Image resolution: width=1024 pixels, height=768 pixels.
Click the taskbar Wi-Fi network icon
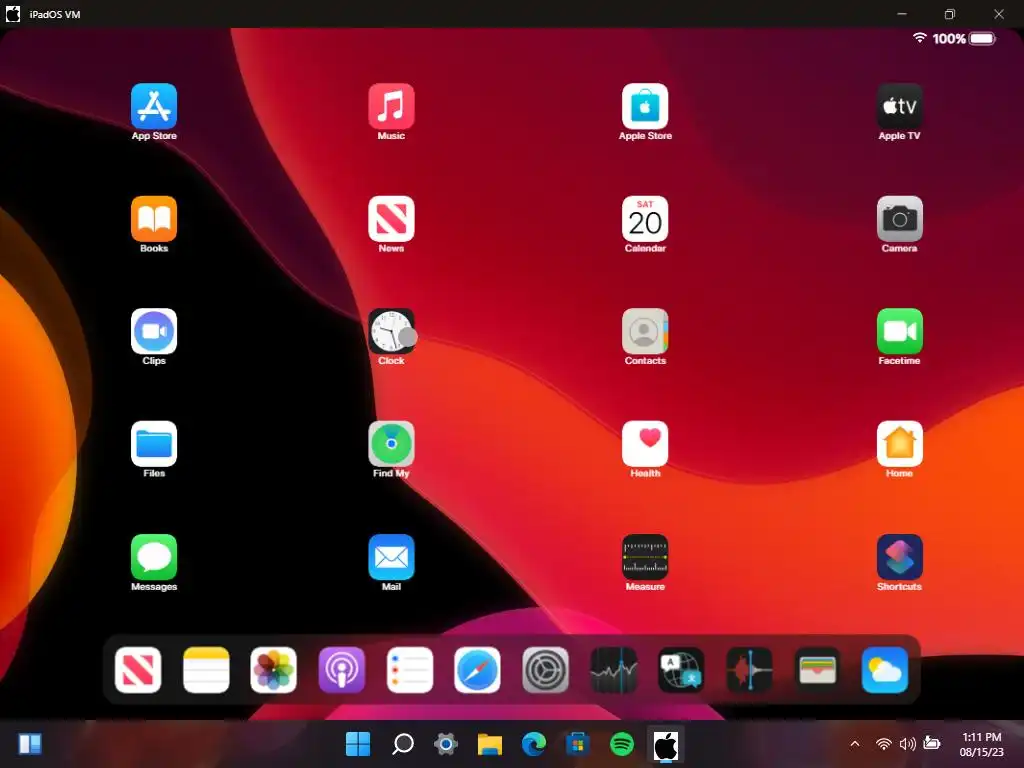pos(884,744)
